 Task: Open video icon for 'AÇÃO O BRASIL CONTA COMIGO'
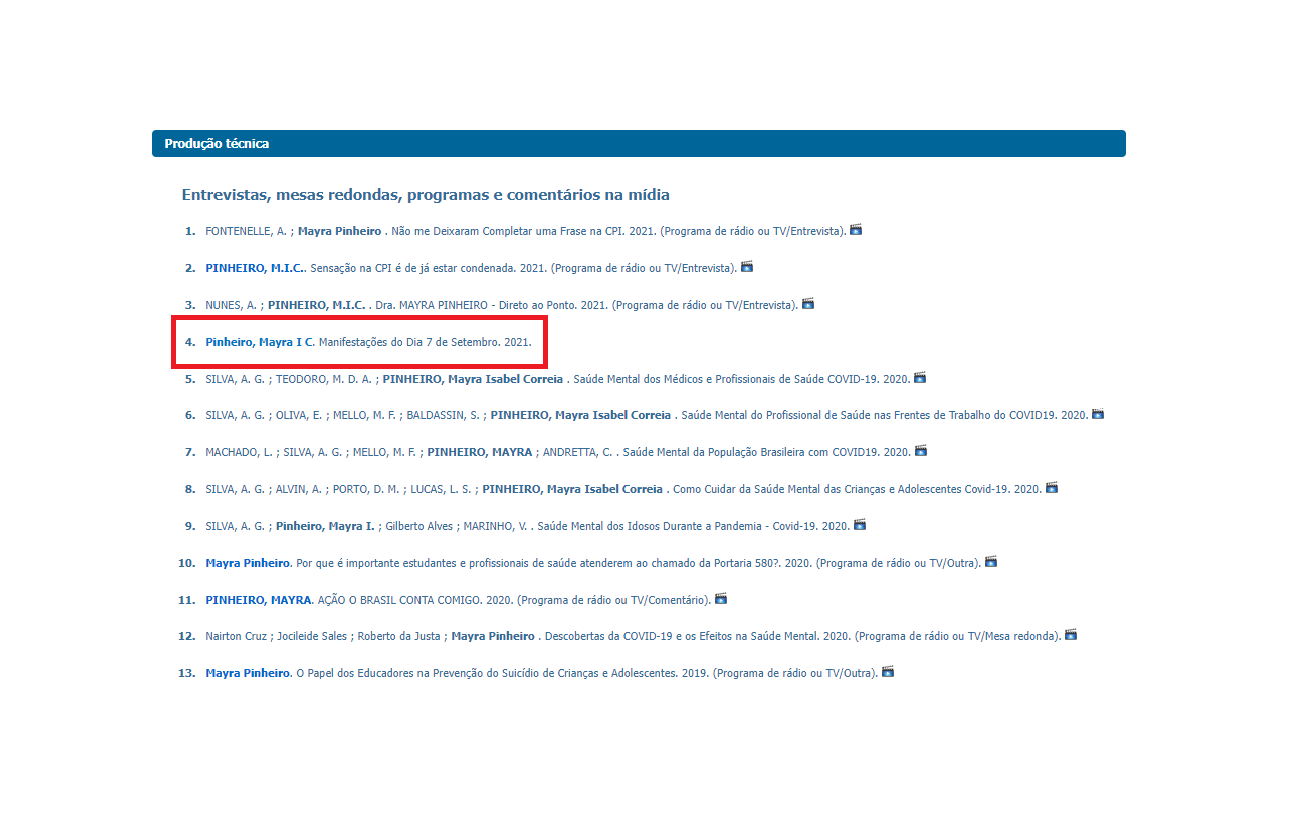[721, 599]
